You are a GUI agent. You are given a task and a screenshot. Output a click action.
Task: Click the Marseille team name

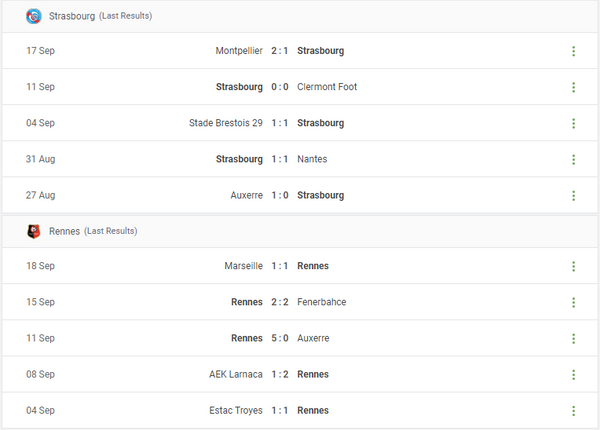244,266
